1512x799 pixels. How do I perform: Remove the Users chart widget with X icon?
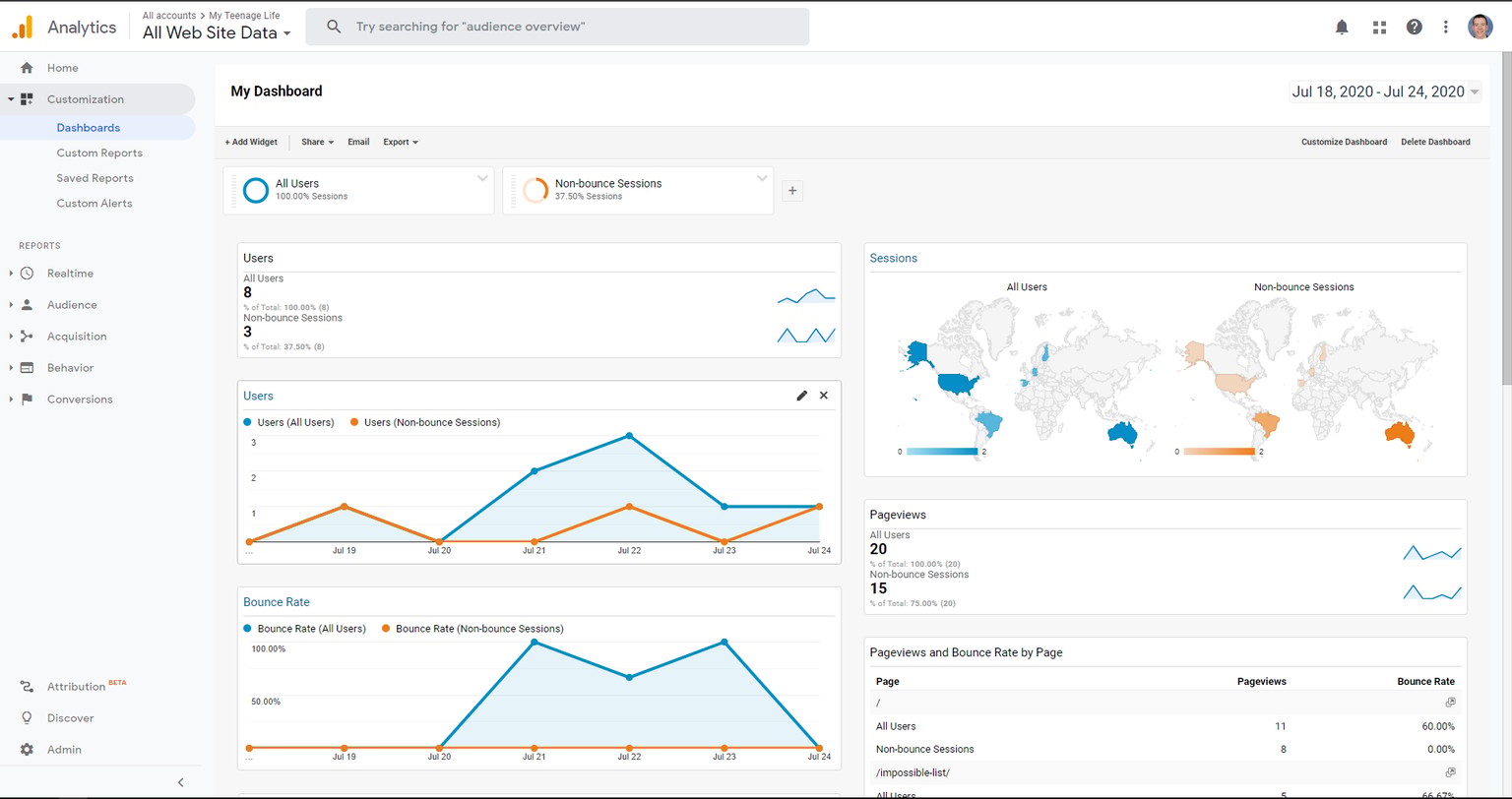pyautogui.click(x=824, y=396)
